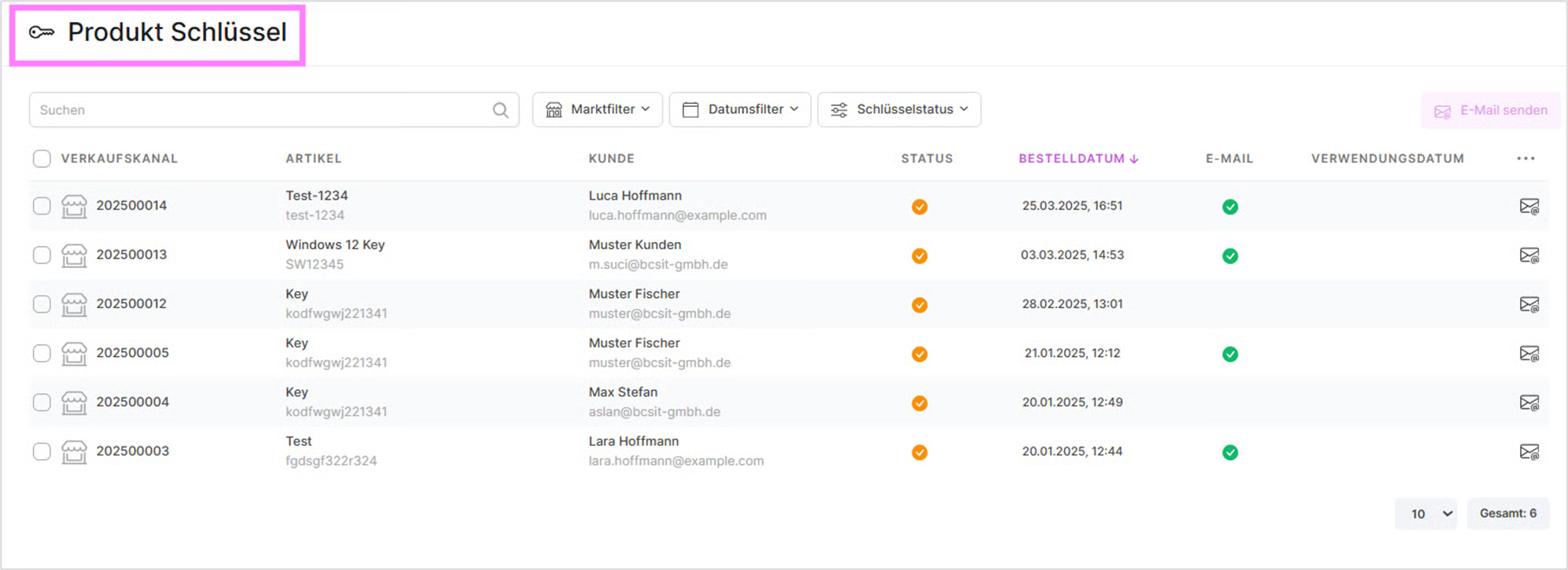Image resolution: width=1568 pixels, height=570 pixels.
Task: Sort by the Bestelldatum column header
Action: [1078, 158]
